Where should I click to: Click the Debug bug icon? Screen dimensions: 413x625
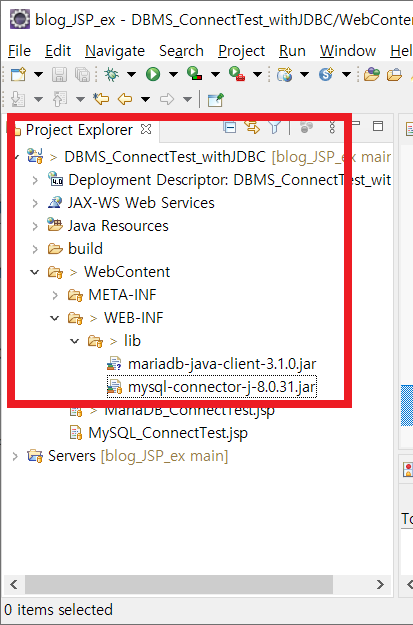click(x=112, y=74)
